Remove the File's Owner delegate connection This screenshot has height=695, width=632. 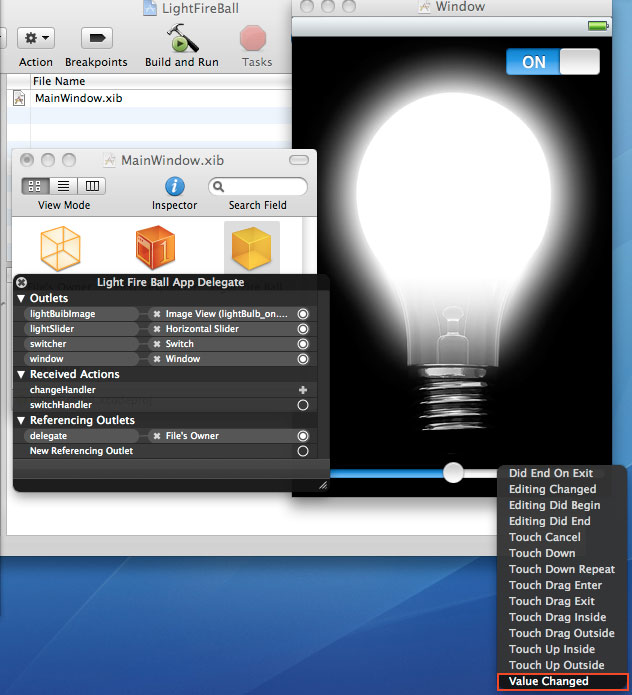click(156, 436)
